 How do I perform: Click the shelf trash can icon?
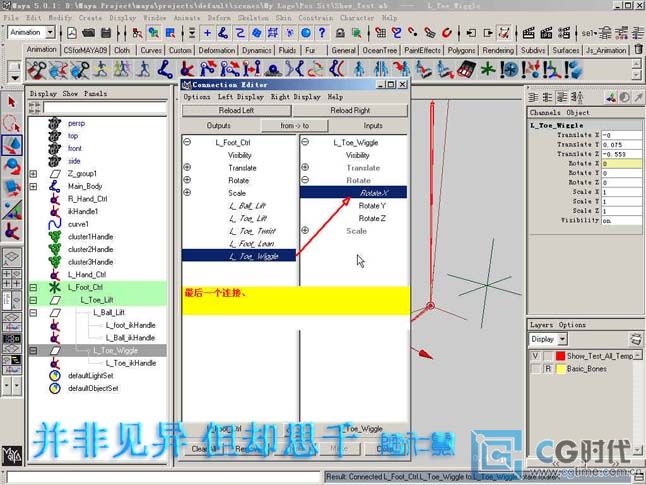[x=638, y=50]
